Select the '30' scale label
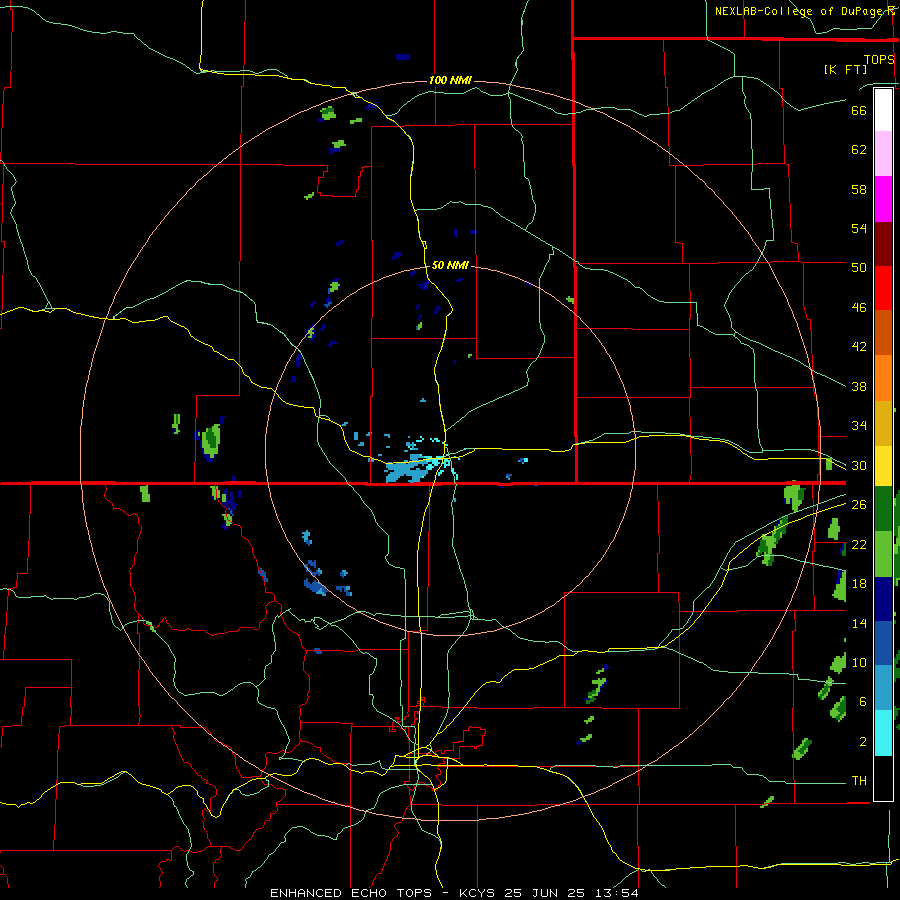The width and height of the screenshot is (900, 900). (x=859, y=465)
